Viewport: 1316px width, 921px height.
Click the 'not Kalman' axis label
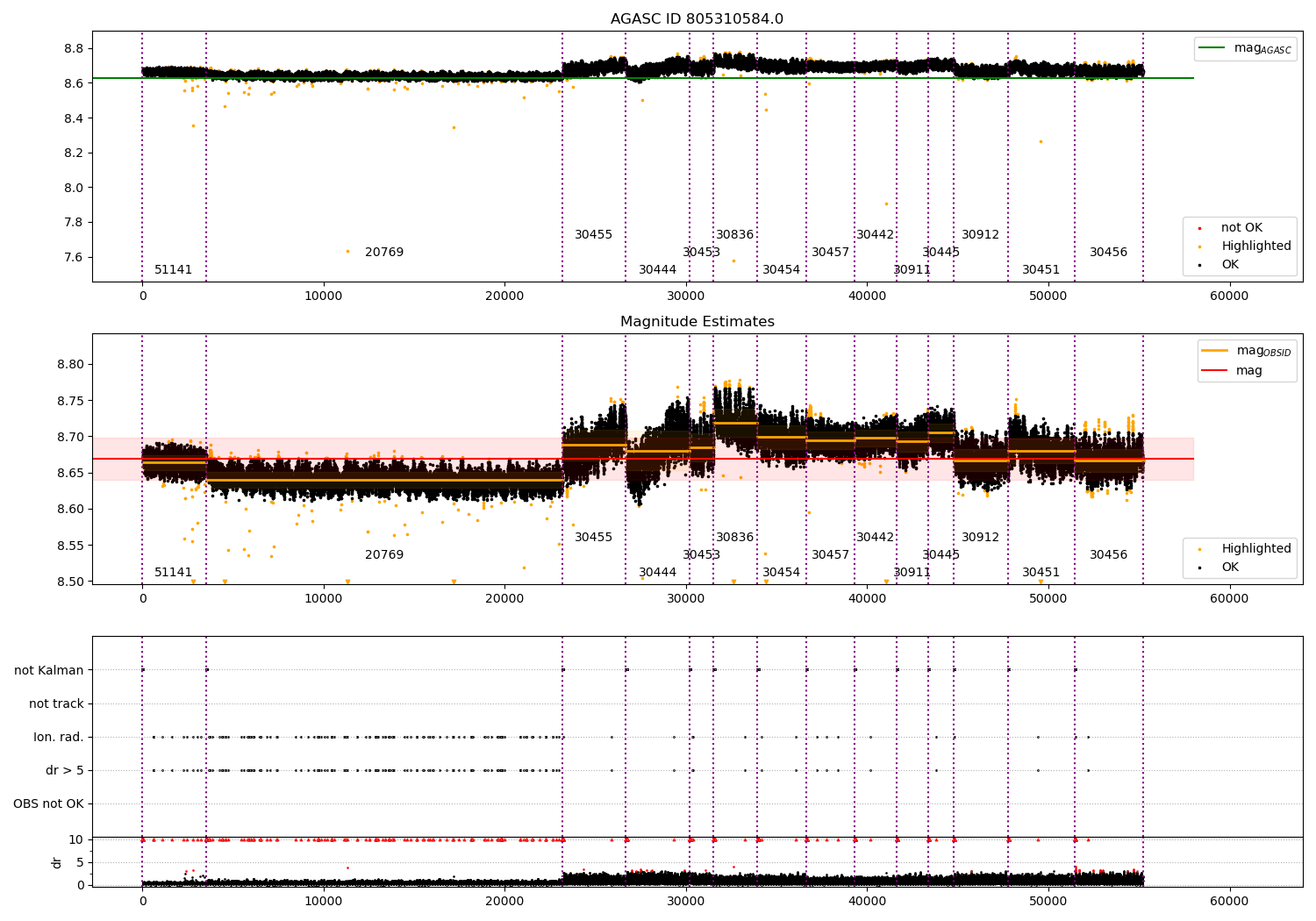coord(49,670)
